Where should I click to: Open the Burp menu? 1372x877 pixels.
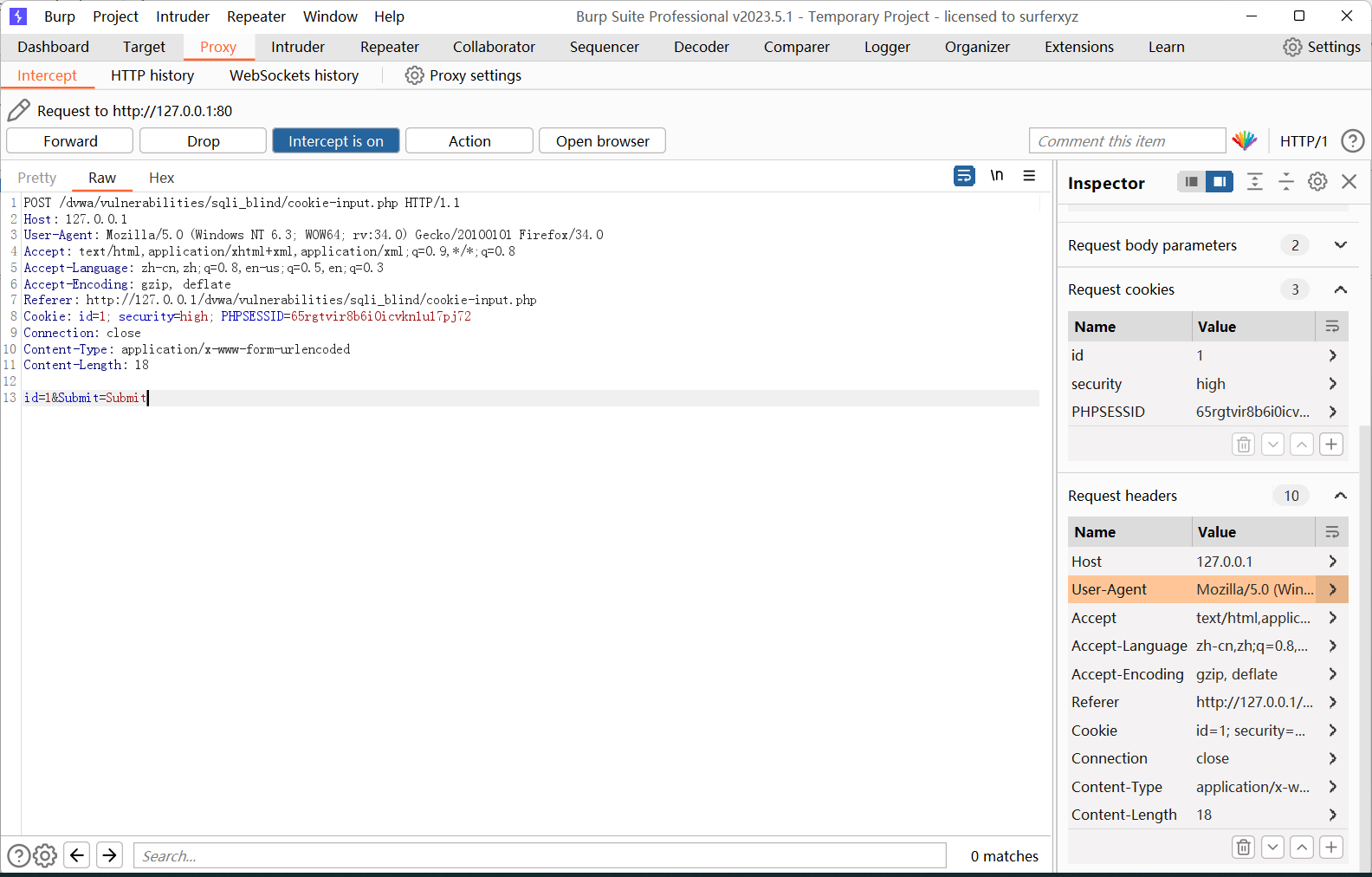(60, 16)
